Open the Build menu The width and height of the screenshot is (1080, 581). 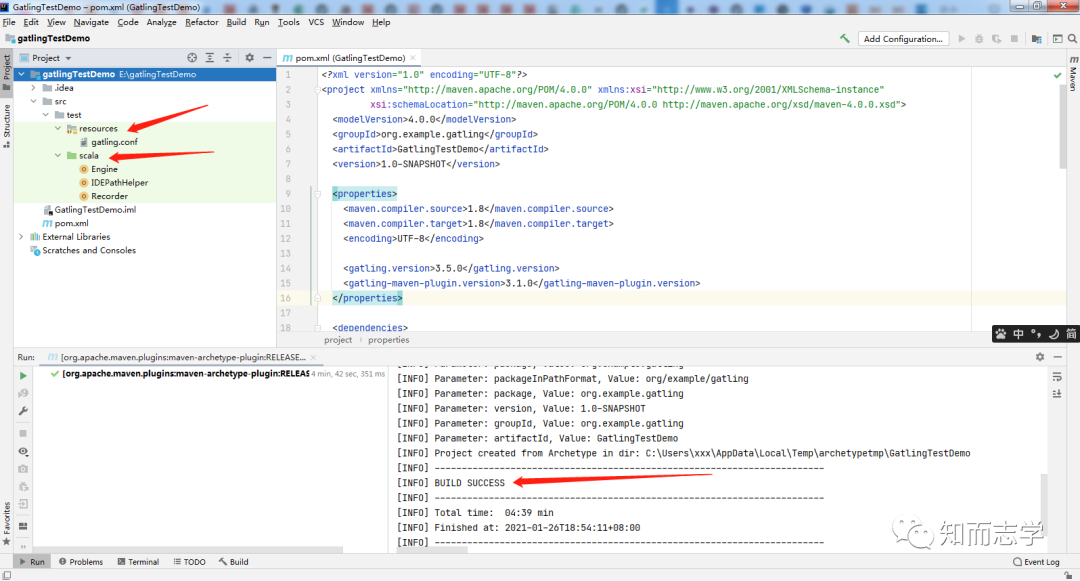[236, 22]
